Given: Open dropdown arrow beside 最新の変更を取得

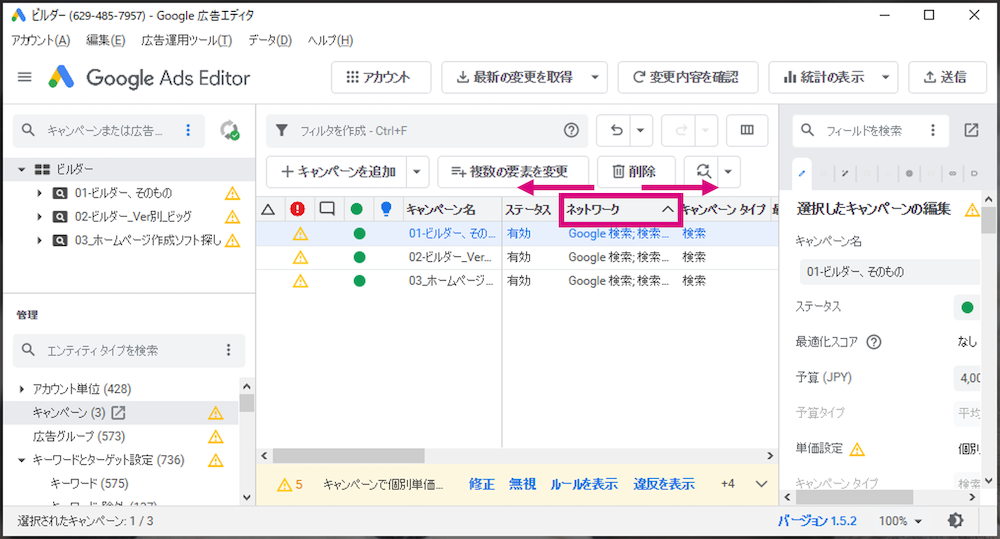Looking at the screenshot, I should (x=595, y=77).
